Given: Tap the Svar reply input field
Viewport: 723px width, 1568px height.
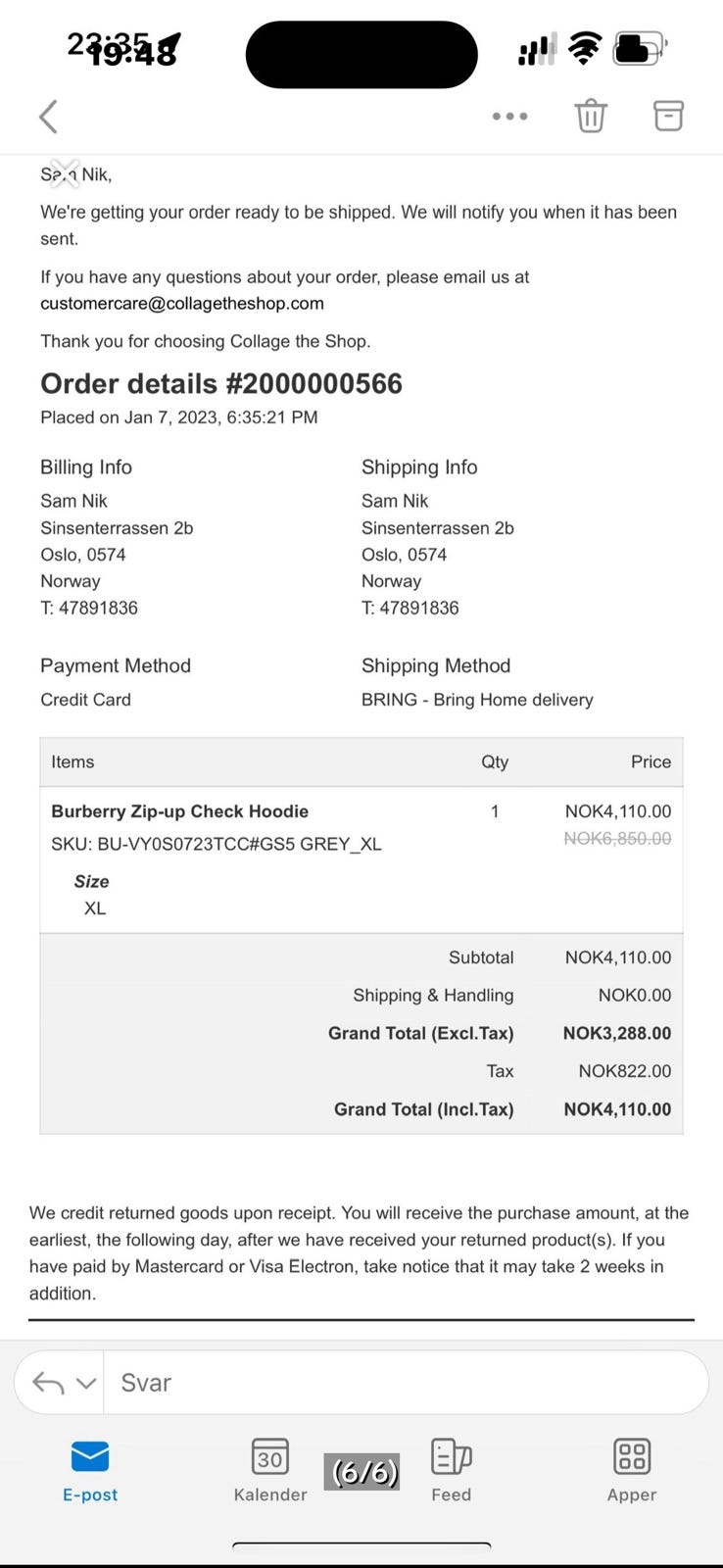Looking at the screenshot, I should 402,1383.
